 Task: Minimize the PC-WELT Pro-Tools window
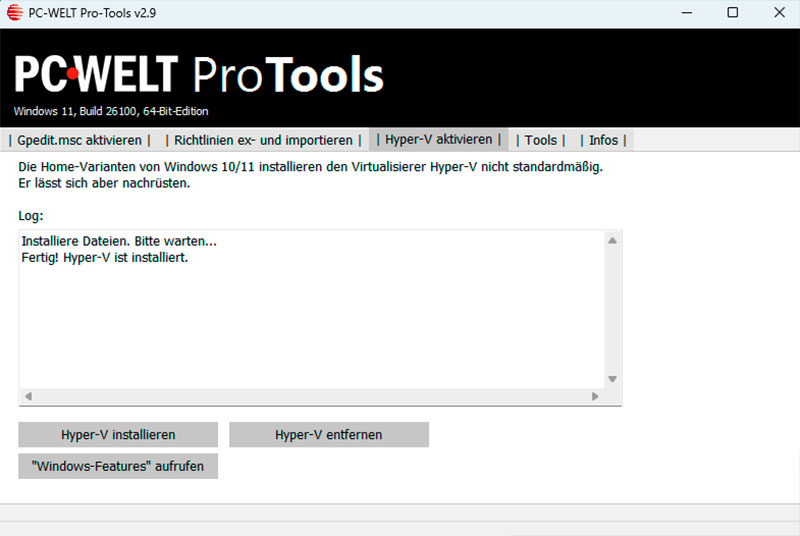(x=687, y=13)
